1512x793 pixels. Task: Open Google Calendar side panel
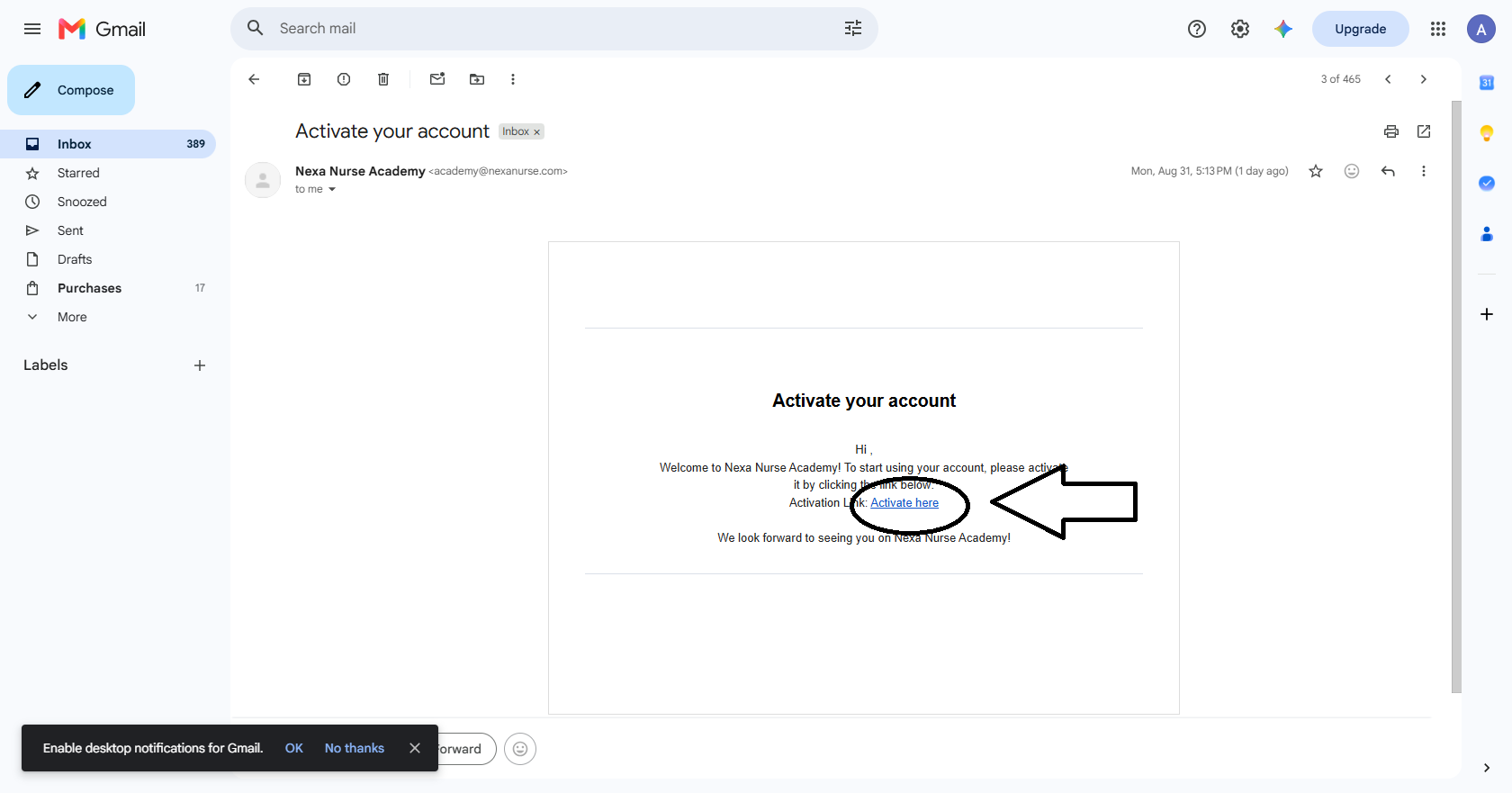1487,83
